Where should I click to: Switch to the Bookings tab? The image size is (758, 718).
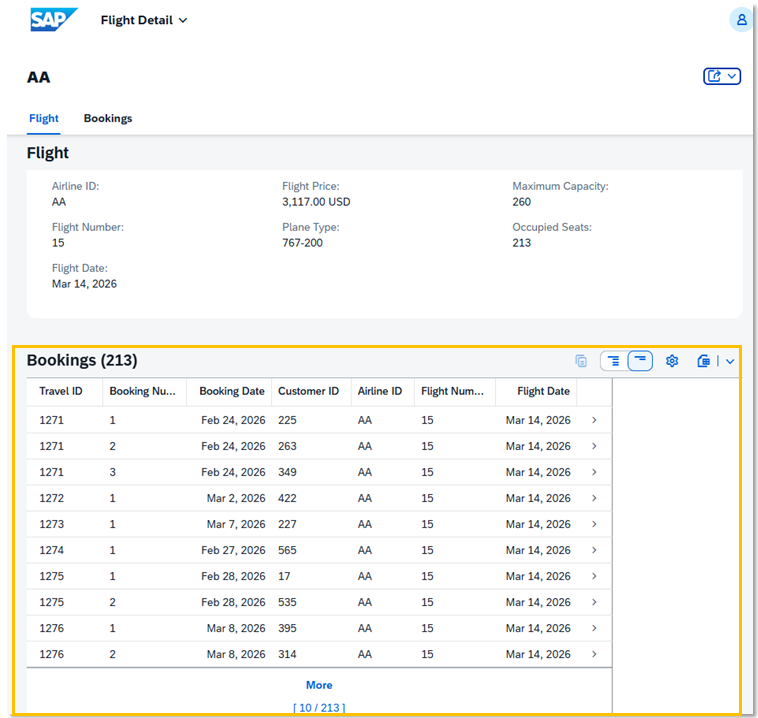coord(108,118)
